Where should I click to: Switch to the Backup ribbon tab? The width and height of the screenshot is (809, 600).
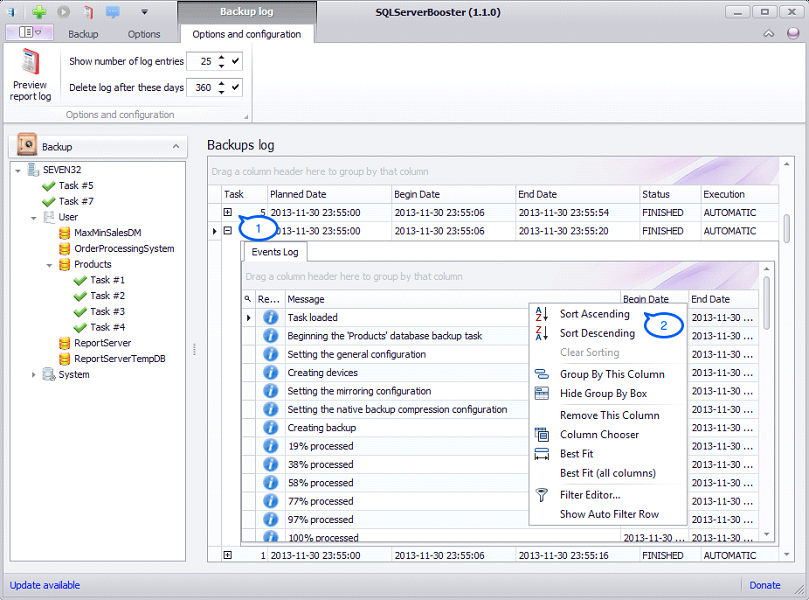pyautogui.click(x=83, y=34)
